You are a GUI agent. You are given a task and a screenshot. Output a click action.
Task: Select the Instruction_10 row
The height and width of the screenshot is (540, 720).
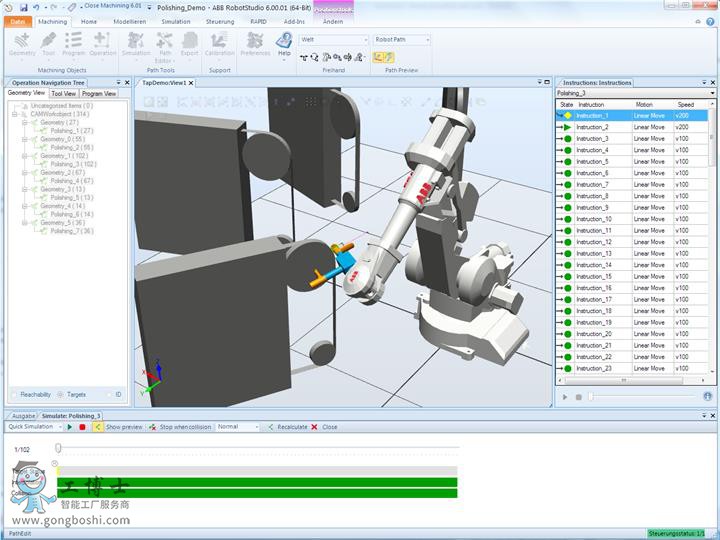pos(632,219)
